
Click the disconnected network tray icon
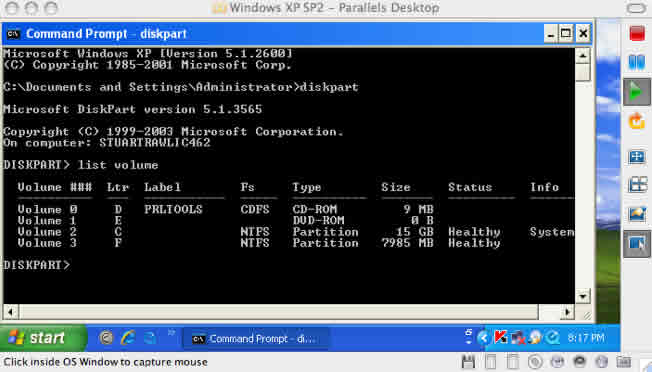(x=518, y=338)
